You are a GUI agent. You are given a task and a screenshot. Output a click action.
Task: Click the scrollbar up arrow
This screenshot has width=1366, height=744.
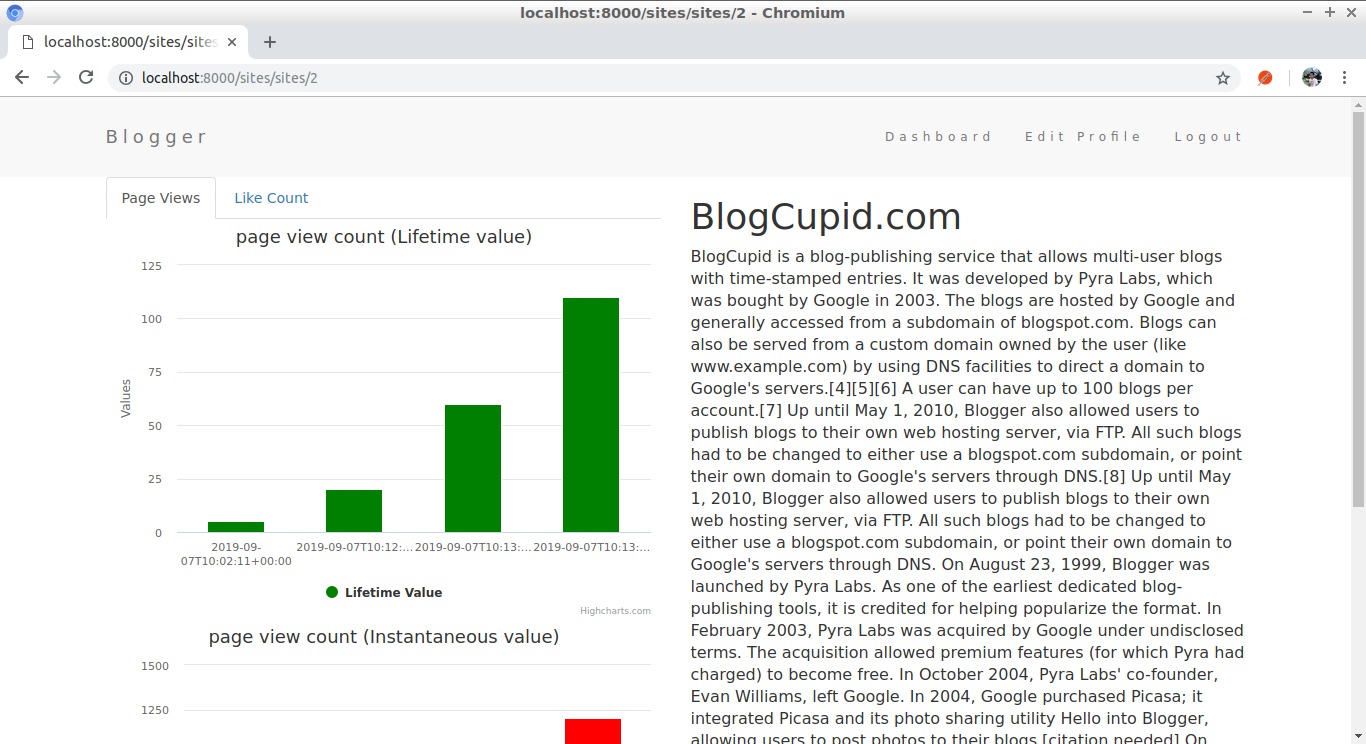[1358, 104]
